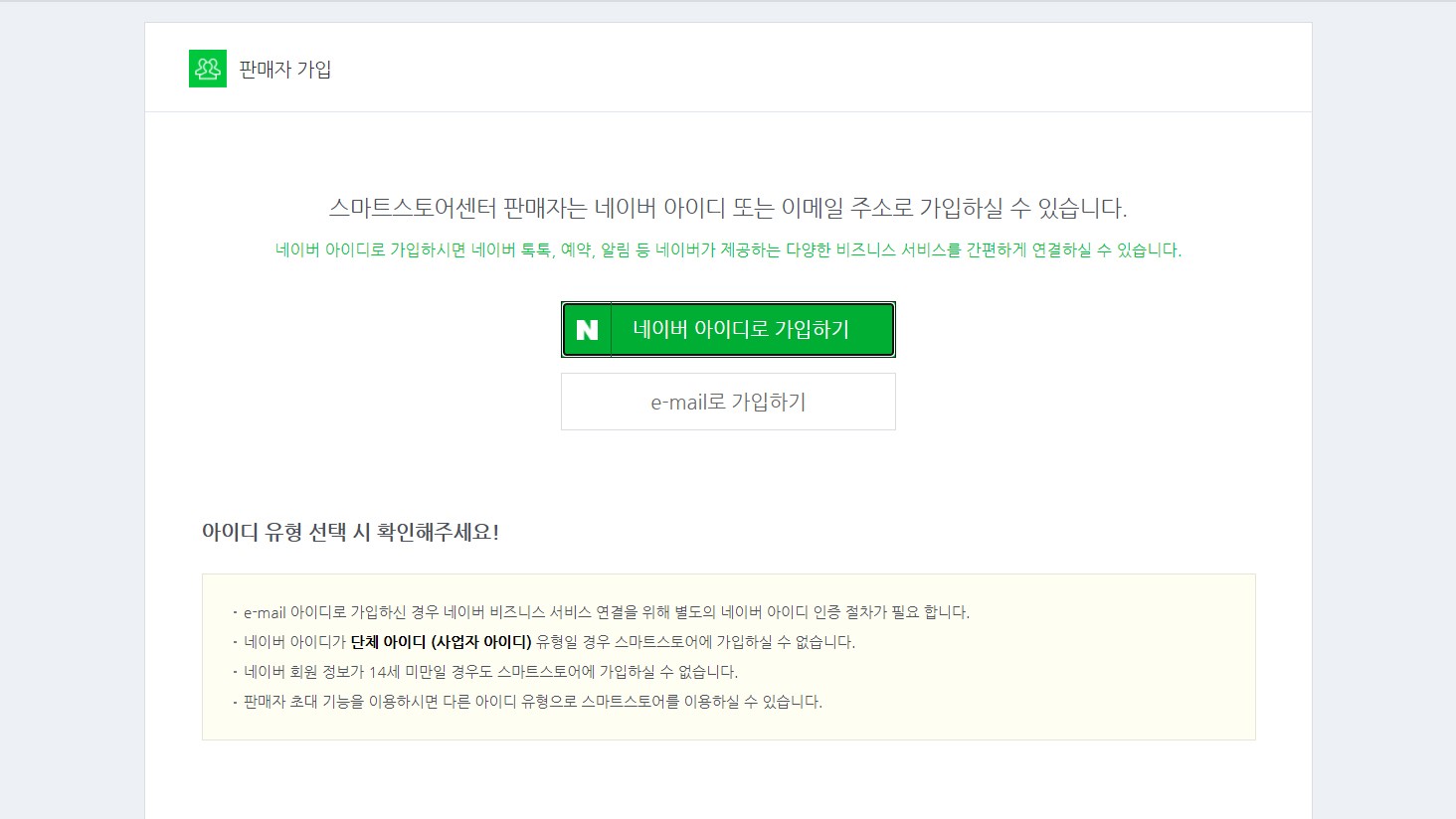Sign up with 네이버 아이디로 가입하기 button
This screenshot has height=819, width=1456.
pyautogui.click(x=728, y=329)
